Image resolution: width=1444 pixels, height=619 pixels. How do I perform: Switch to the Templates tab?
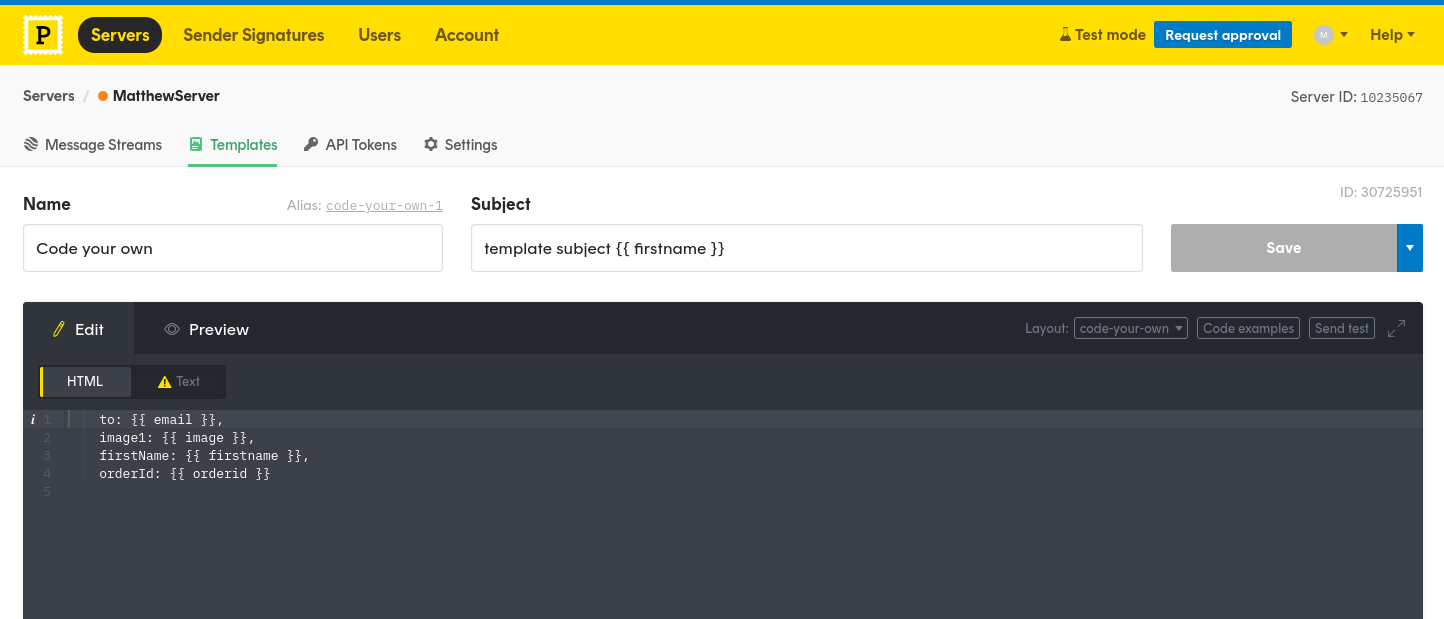tap(232, 144)
